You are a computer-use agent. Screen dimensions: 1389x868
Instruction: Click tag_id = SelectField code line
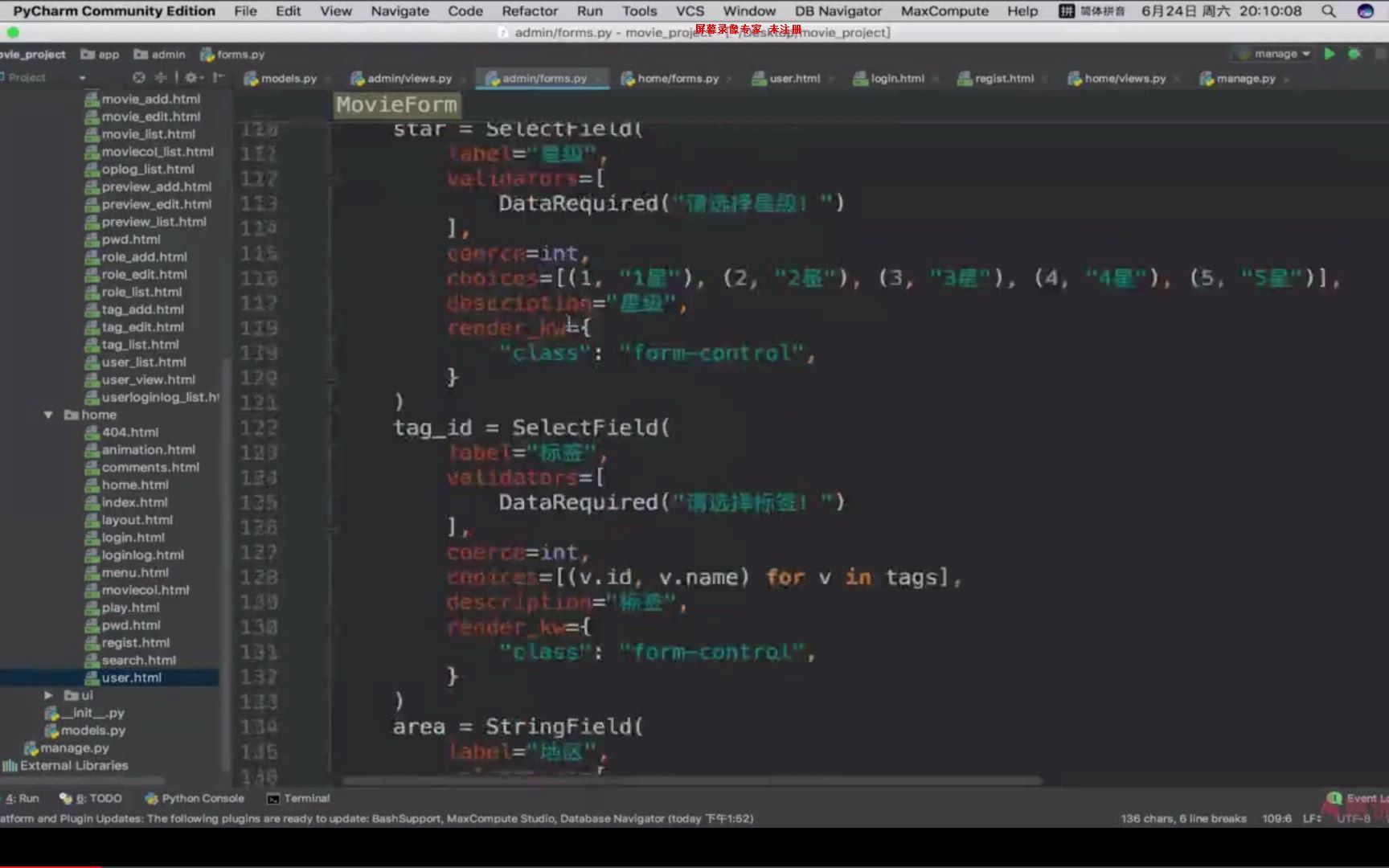[x=531, y=428]
